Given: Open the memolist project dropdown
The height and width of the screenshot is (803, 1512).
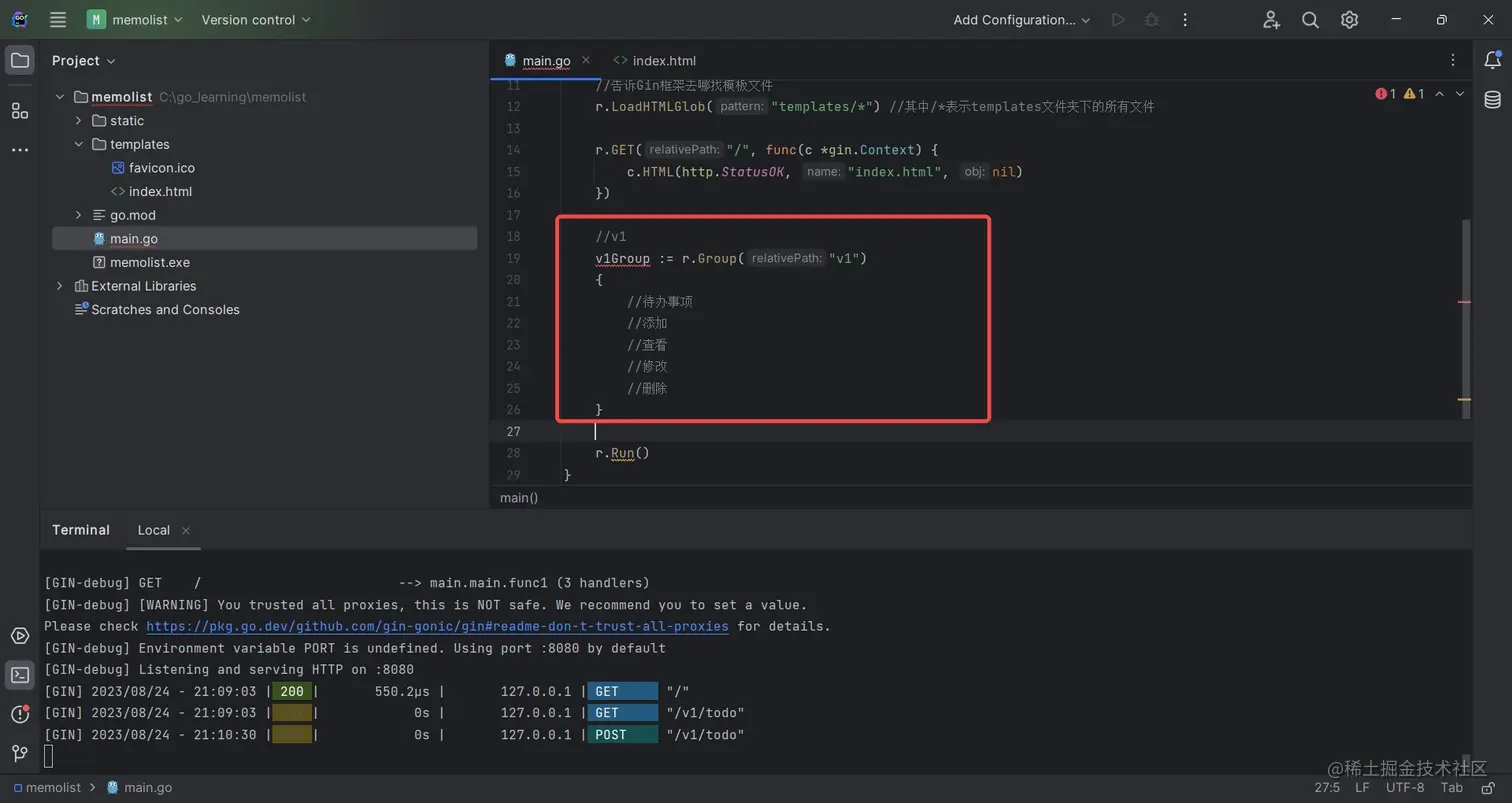Looking at the screenshot, I should pyautogui.click(x=135, y=20).
